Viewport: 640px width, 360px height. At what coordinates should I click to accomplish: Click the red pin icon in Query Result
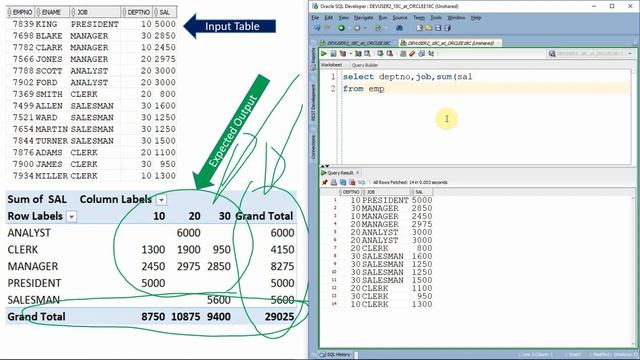pyautogui.click(x=325, y=182)
